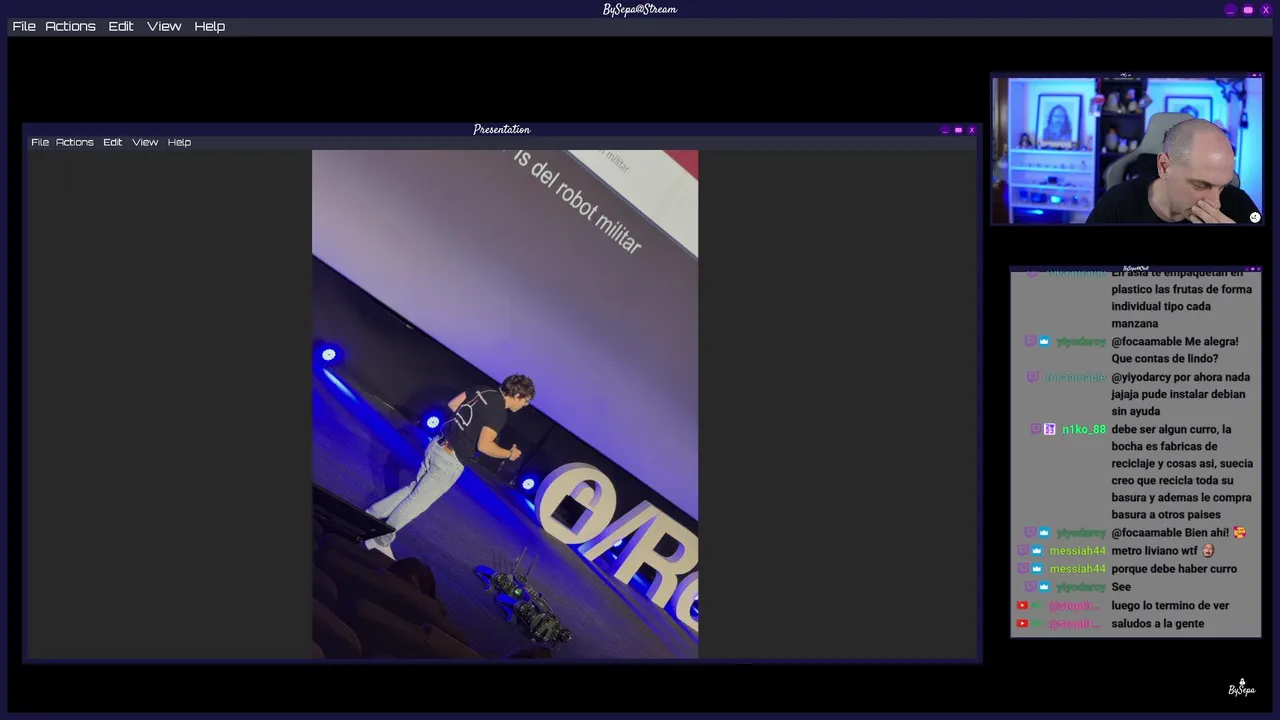Click the Twitch icon on 'Me alegra!' message row
The image size is (1280, 720).
pyautogui.click(x=1030, y=341)
